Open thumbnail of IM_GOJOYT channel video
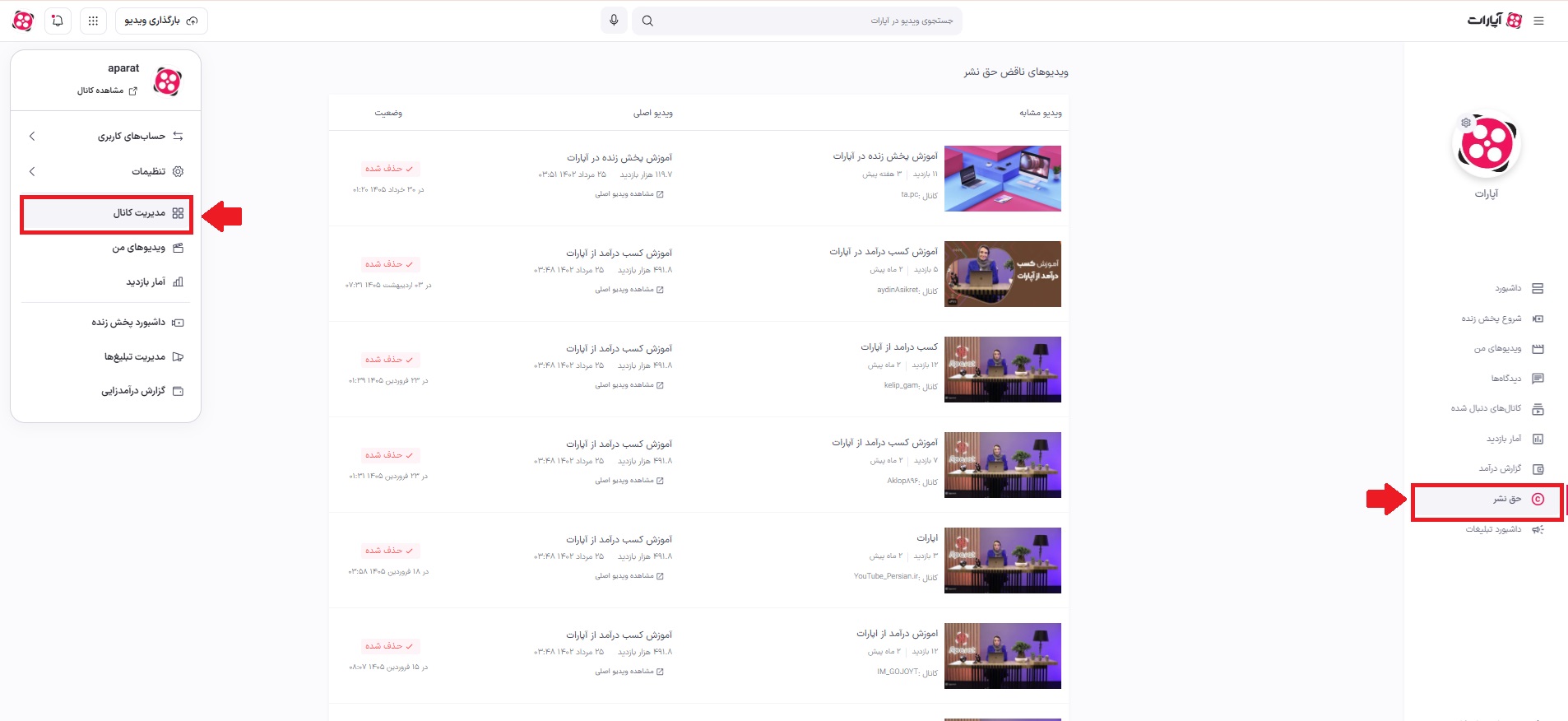1568x721 pixels. pyautogui.click(x=1002, y=656)
